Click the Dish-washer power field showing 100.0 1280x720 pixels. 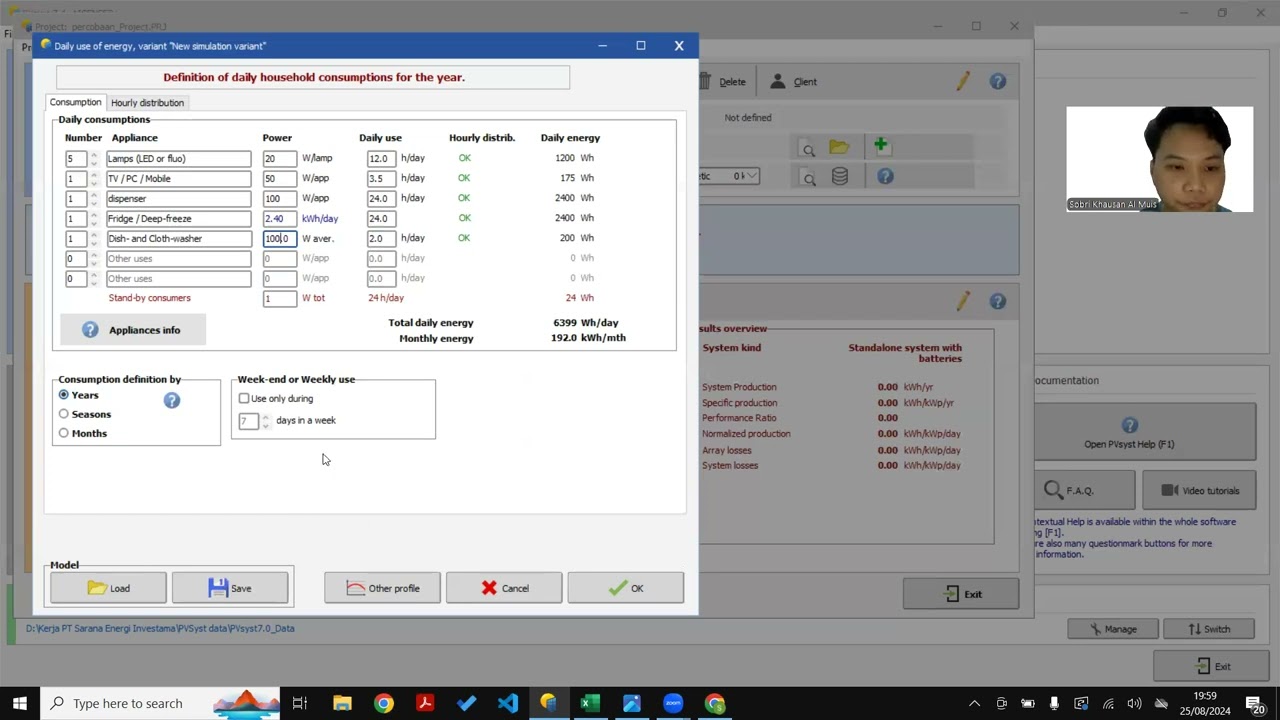[x=280, y=238]
